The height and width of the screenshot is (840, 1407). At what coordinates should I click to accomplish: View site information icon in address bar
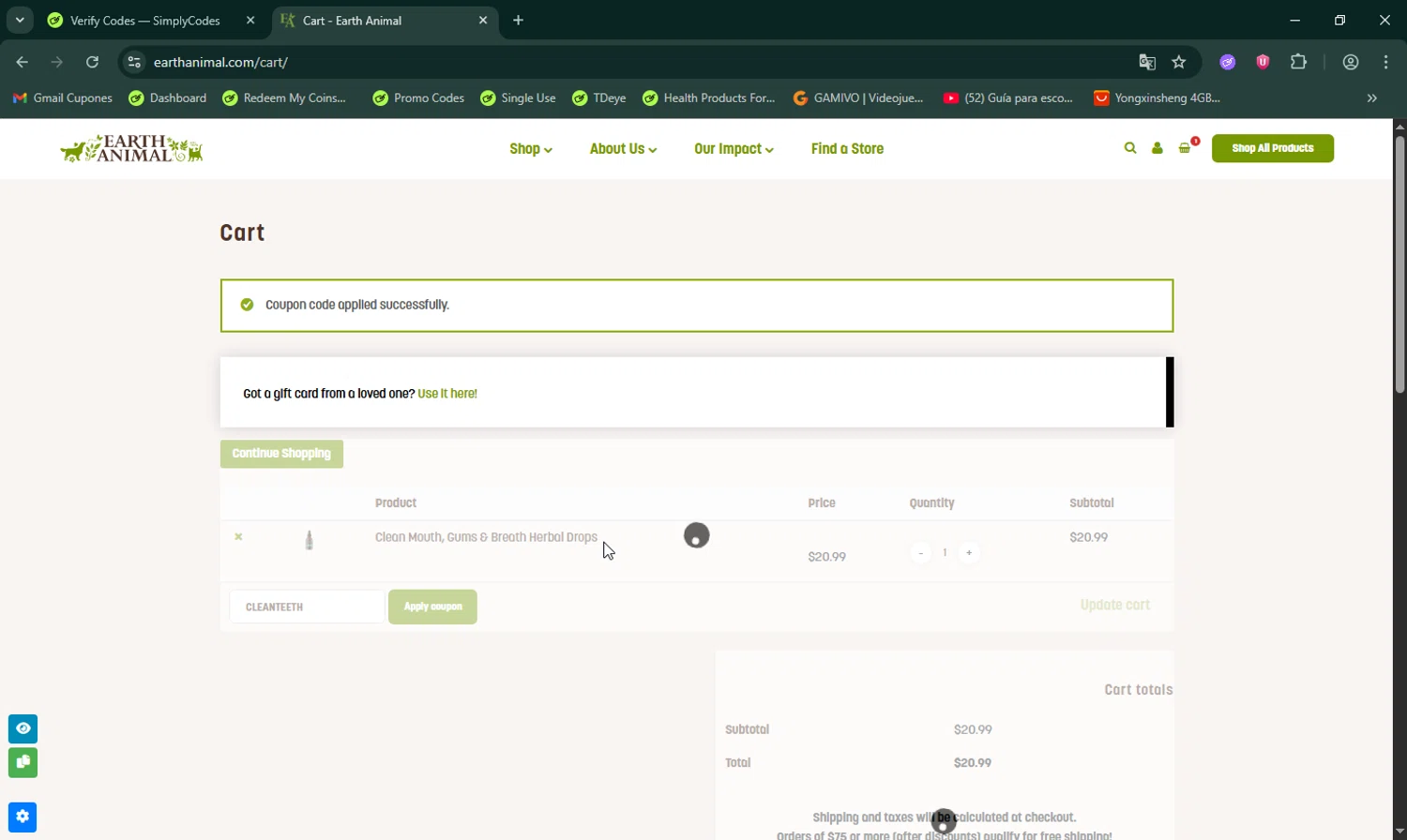pos(134,62)
